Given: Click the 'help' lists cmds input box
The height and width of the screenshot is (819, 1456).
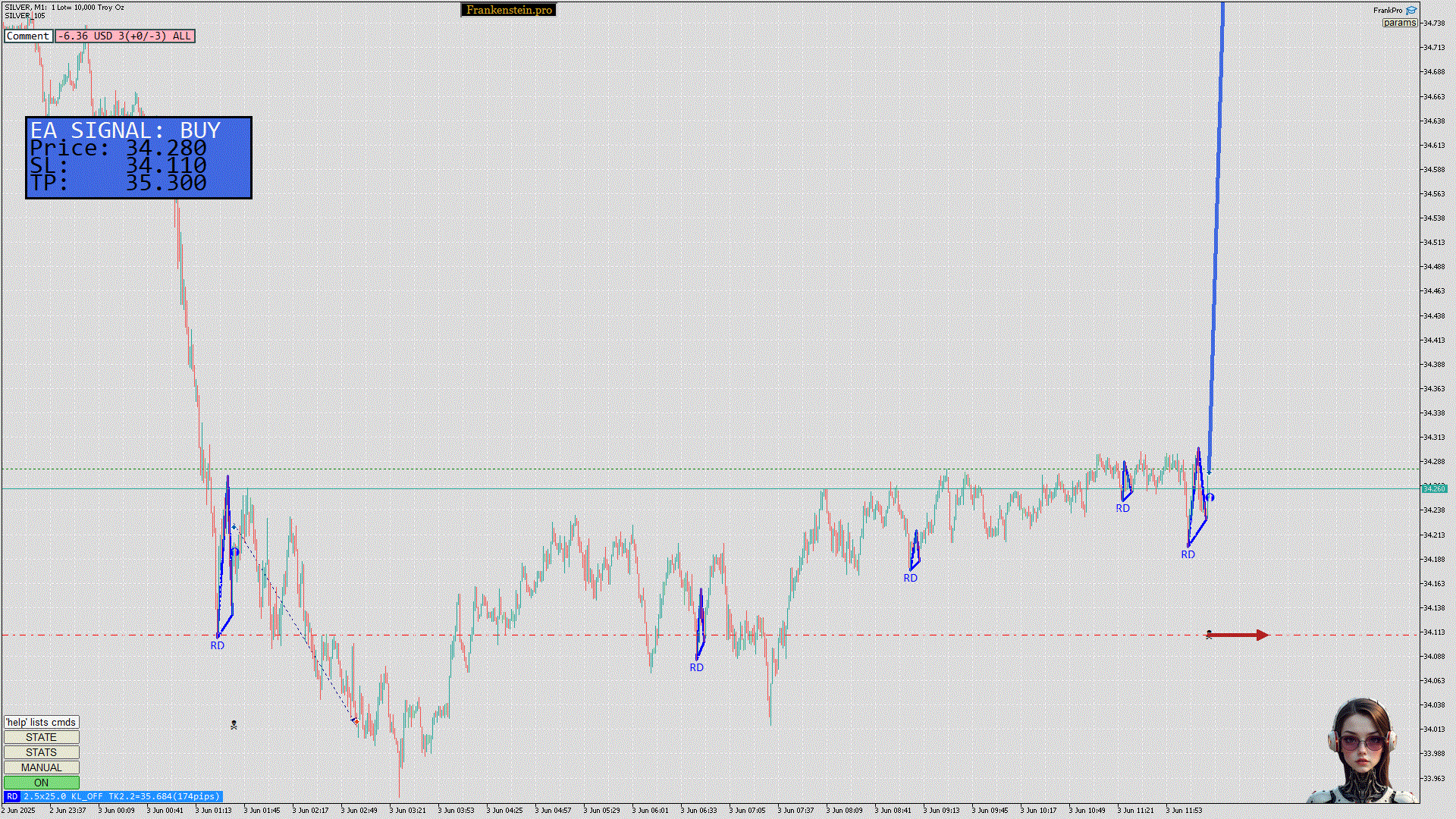Looking at the screenshot, I should pos(41,722).
